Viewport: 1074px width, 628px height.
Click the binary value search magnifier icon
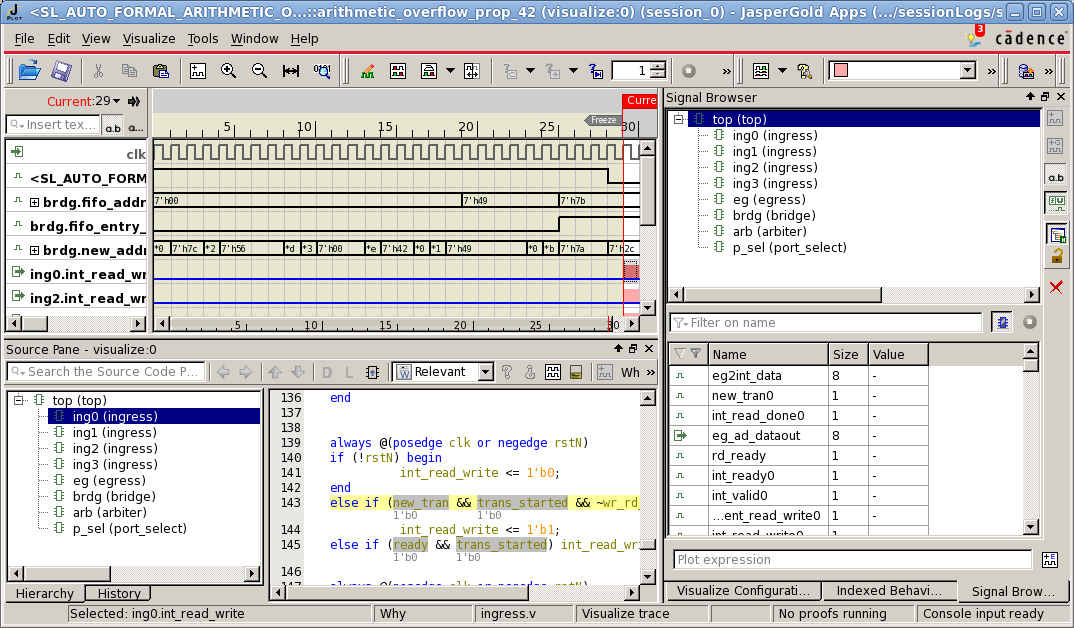pos(322,71)
